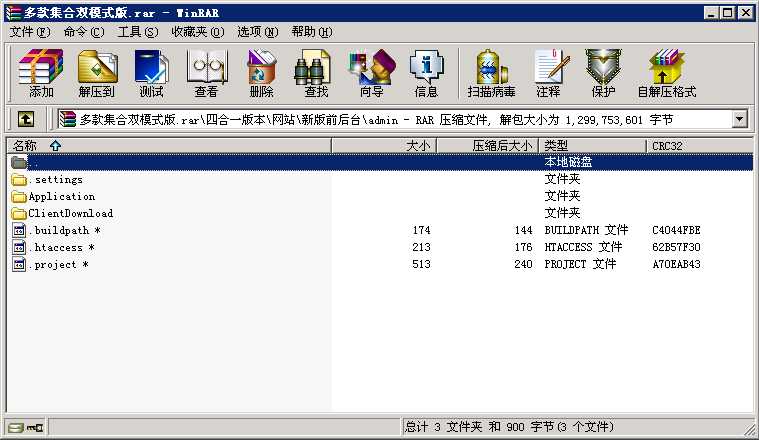This screenshot has width=759, height=440.
Task: Launch the 向导 (Wizard) tool
Action: click(372, 73)
